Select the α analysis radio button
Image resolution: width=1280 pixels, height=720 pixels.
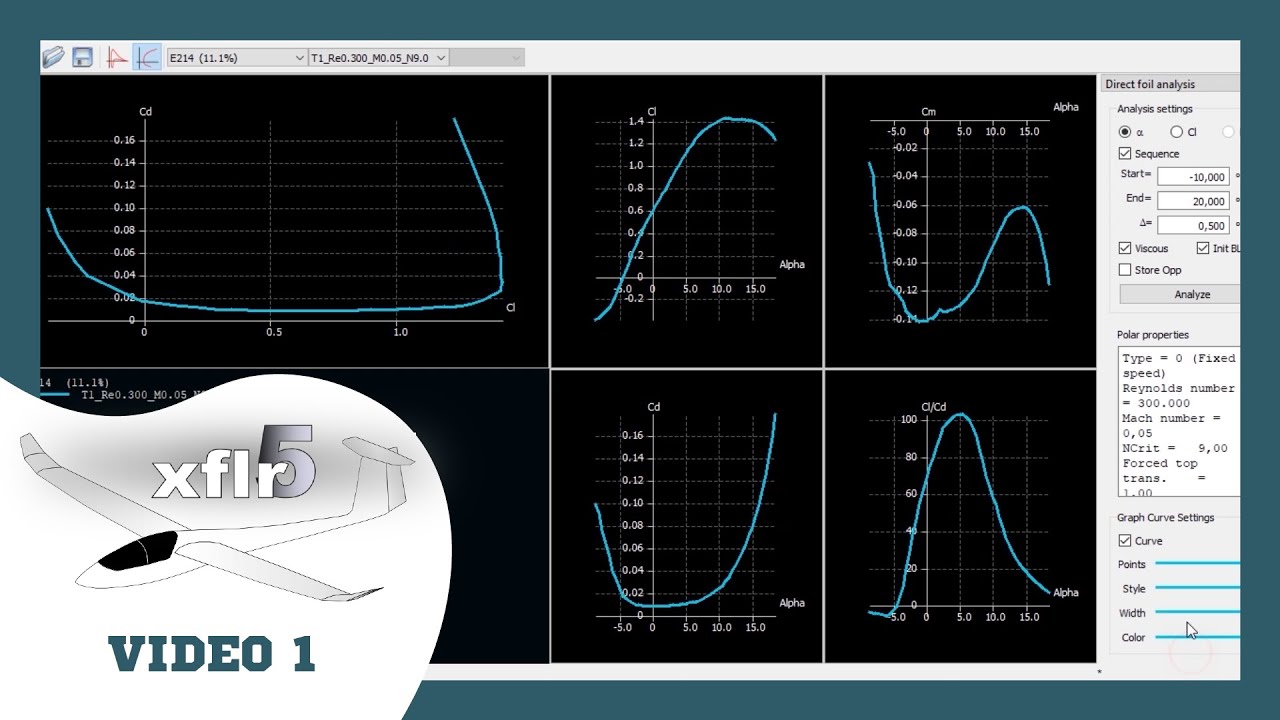pyautogui.click(x=1125, y=132)
